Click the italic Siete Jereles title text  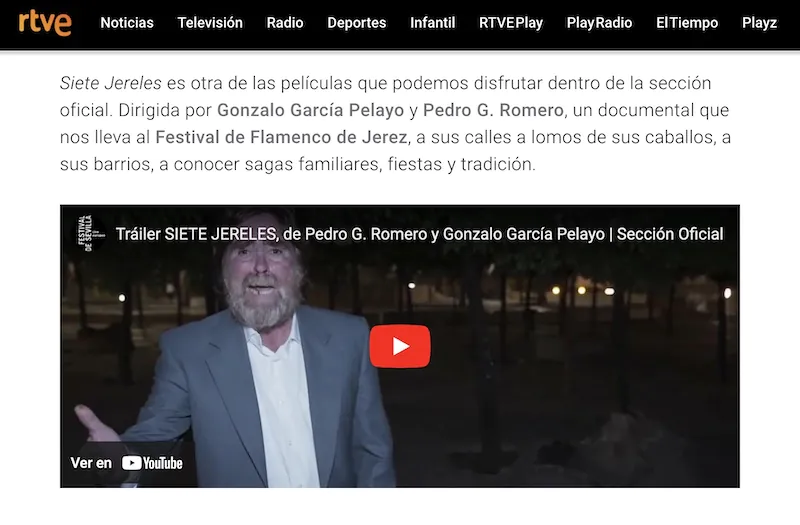[111, 83]
